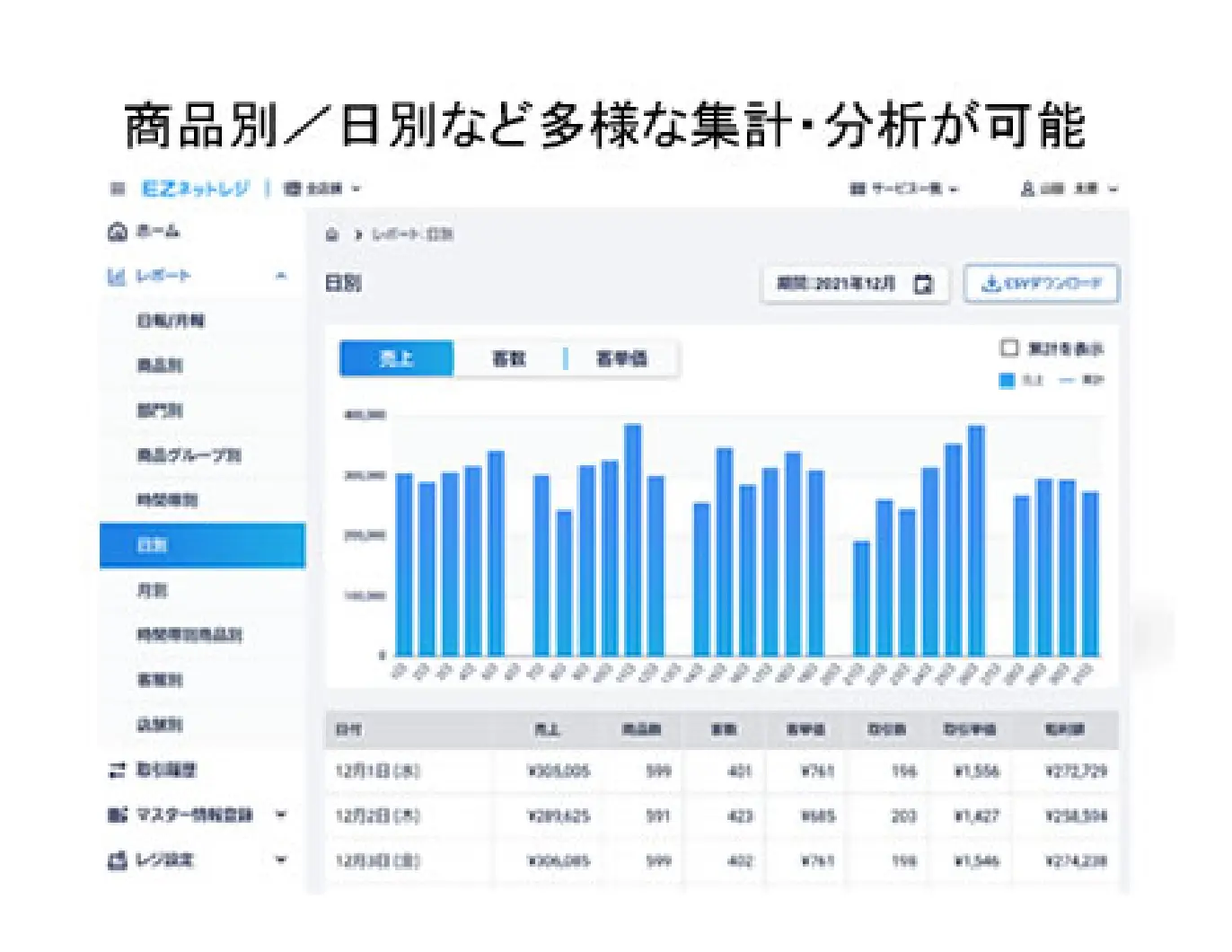Expand the レジ設定 section arrow
This screenshot has width=1232, height=952.
tap(281, 859)
